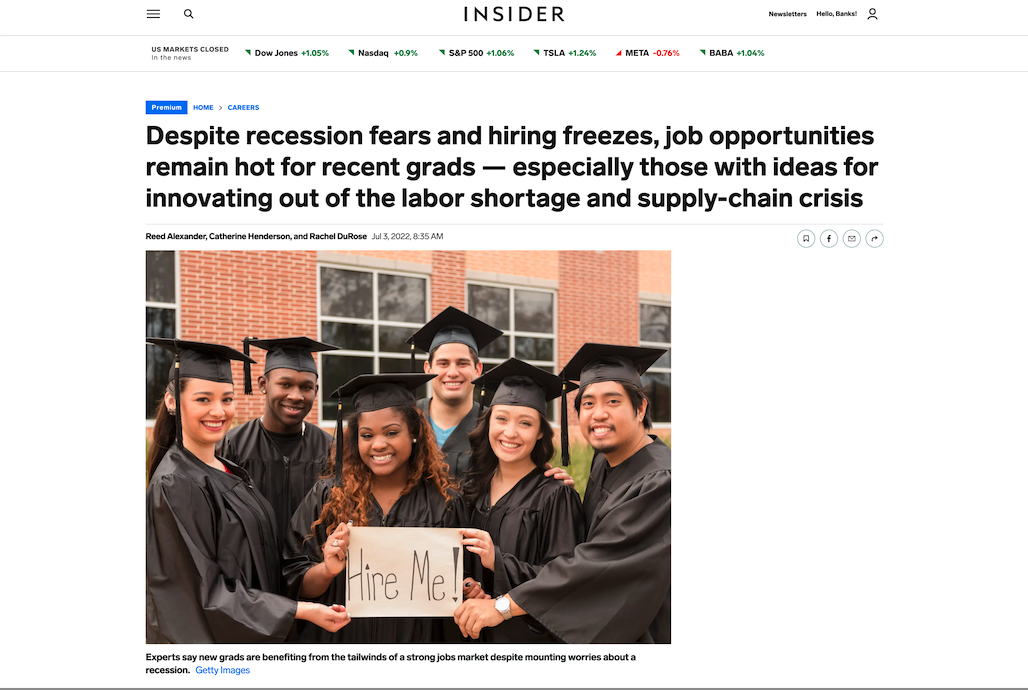Screen dimensions: 1028x690
Task: Save article with the bookmark icon
Action: [806, 239]
